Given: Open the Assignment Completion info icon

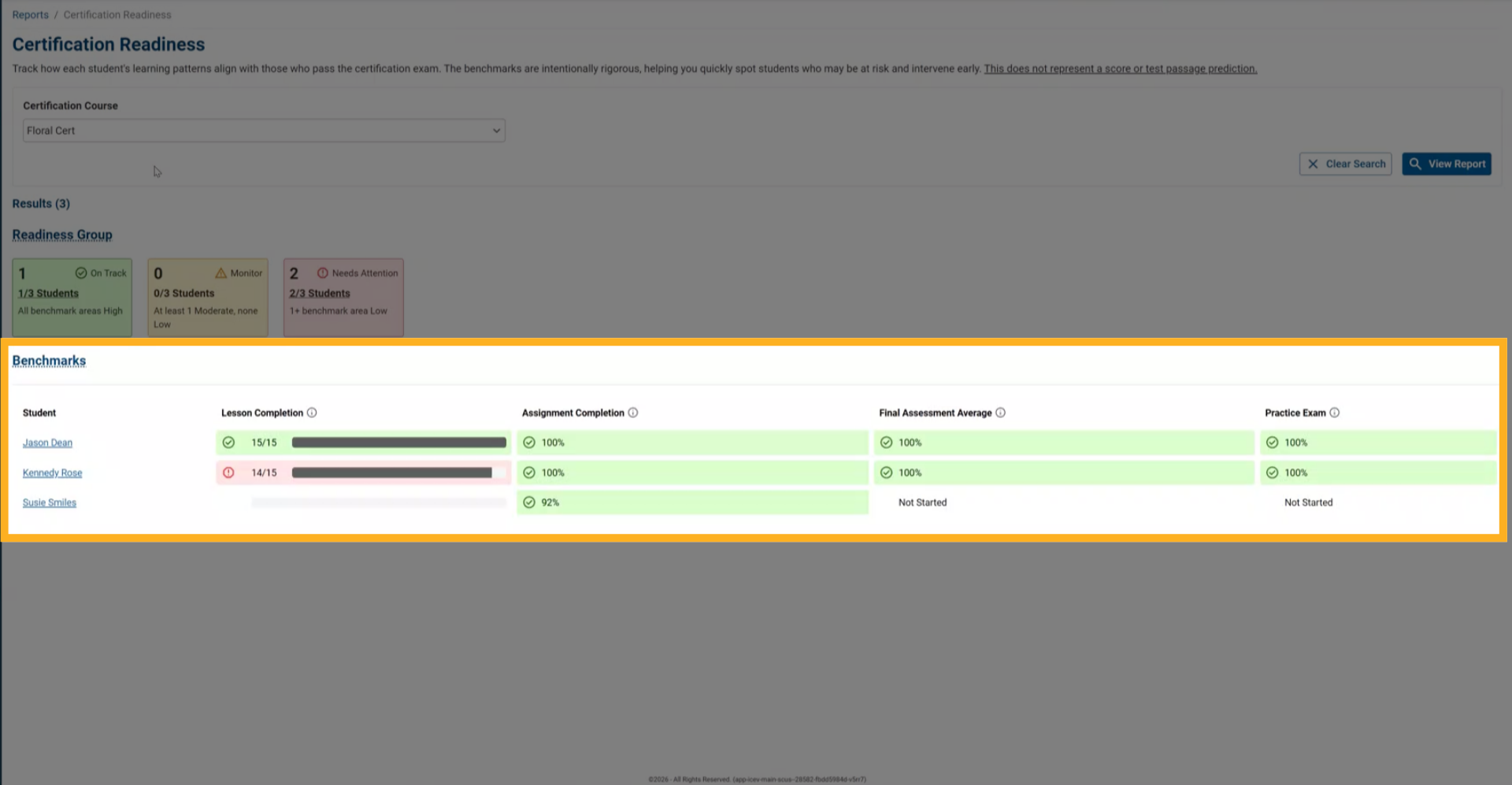Looking at the screenshot, I should click(633, 413).
